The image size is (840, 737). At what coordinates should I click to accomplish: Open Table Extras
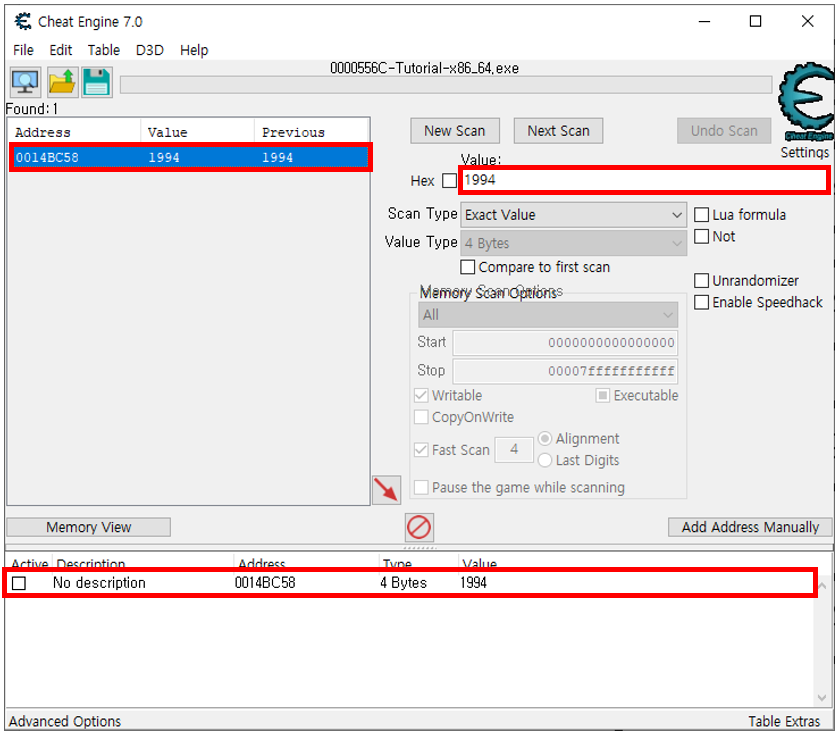click(x=784, y=721)
